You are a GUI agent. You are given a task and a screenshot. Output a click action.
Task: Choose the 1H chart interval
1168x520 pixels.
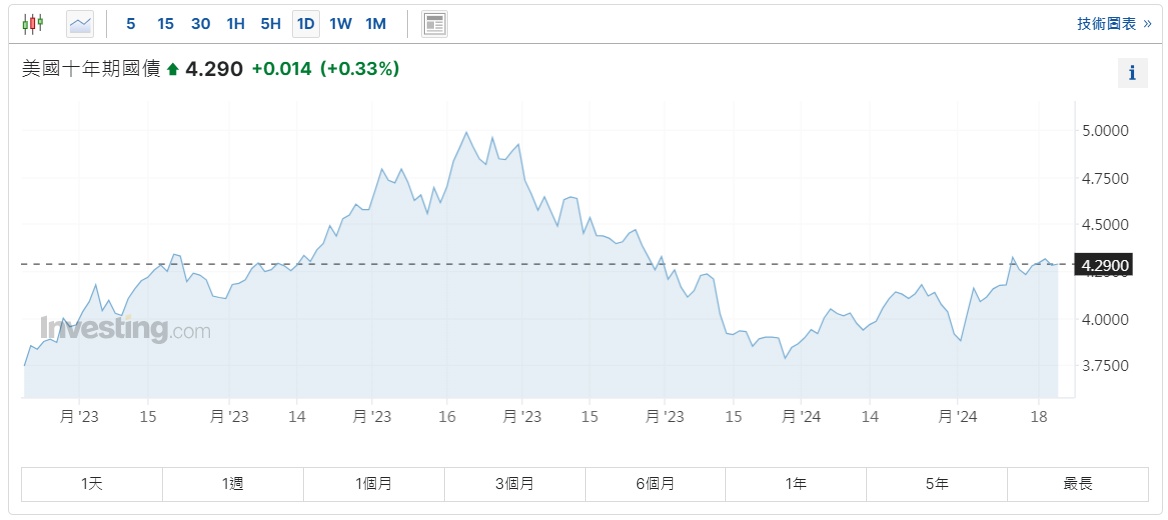235,24
